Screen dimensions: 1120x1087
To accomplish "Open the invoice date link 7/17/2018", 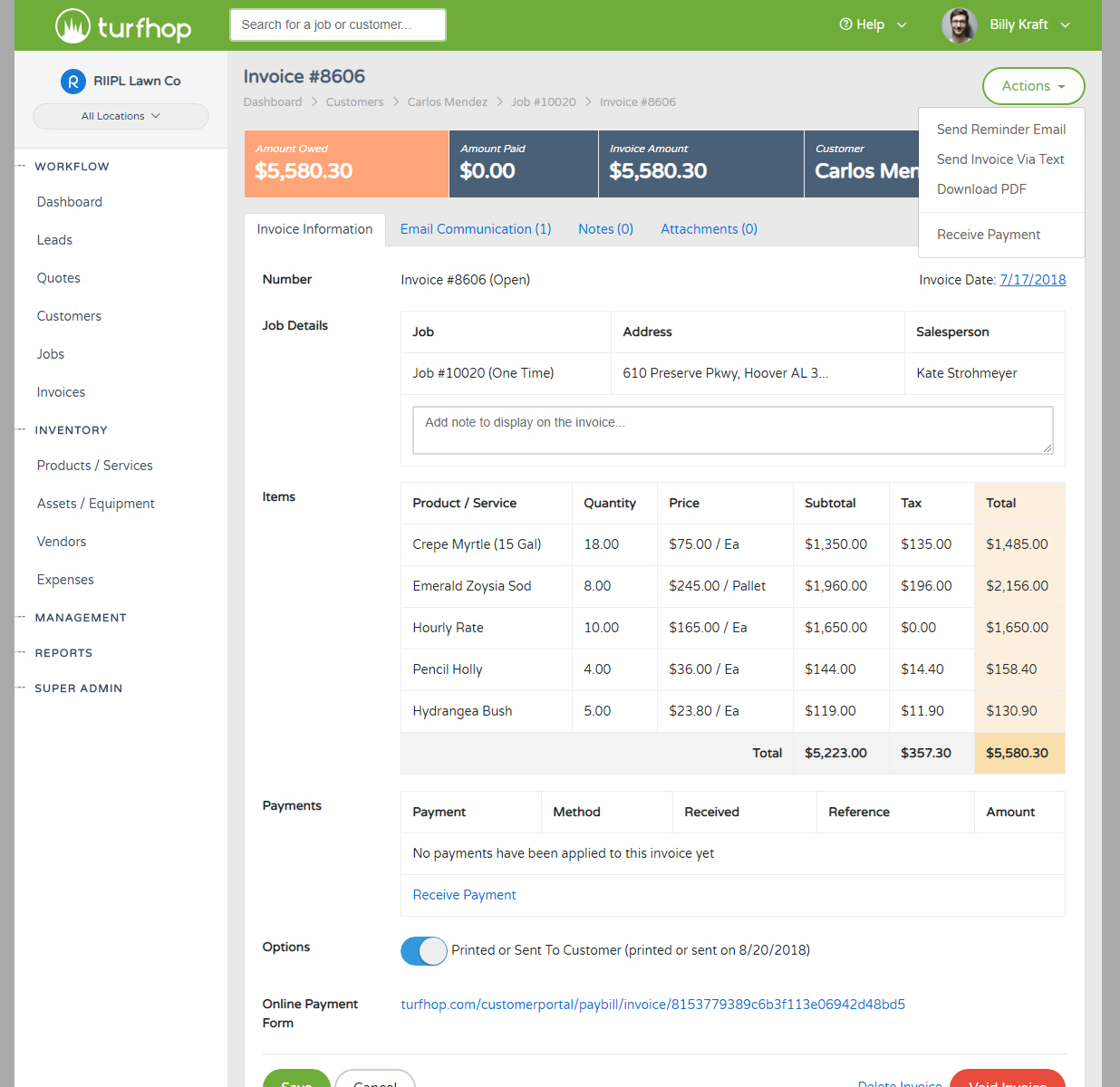I will point(1032,279).
